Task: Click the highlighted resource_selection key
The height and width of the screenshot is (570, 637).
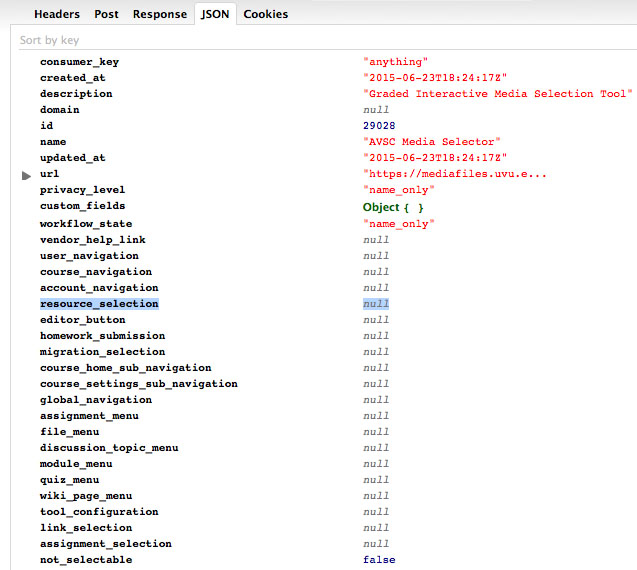Action: [99, 304]
